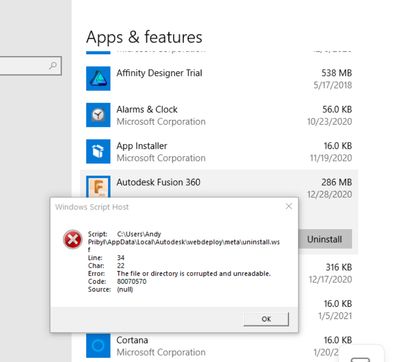Click the search magnifier icon
Screen dimensions: 400x362
[x=53, y=66]
